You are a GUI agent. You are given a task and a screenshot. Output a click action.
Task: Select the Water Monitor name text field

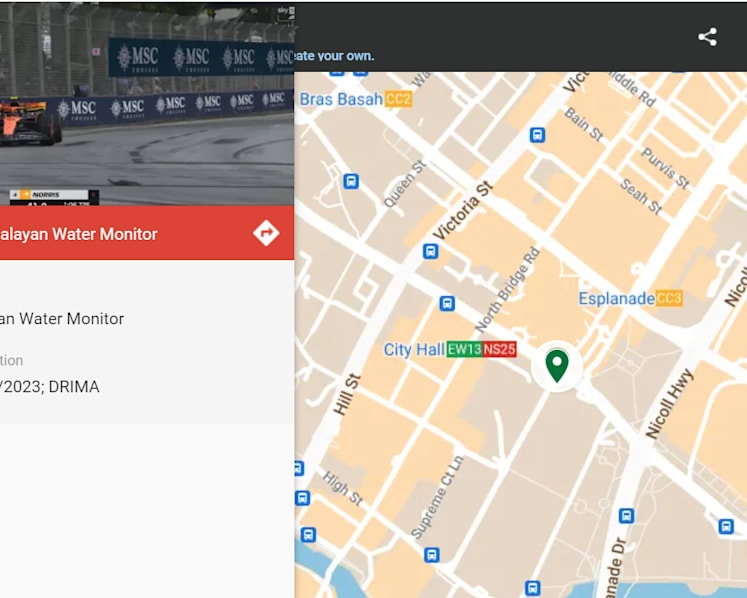coord(62,318)
